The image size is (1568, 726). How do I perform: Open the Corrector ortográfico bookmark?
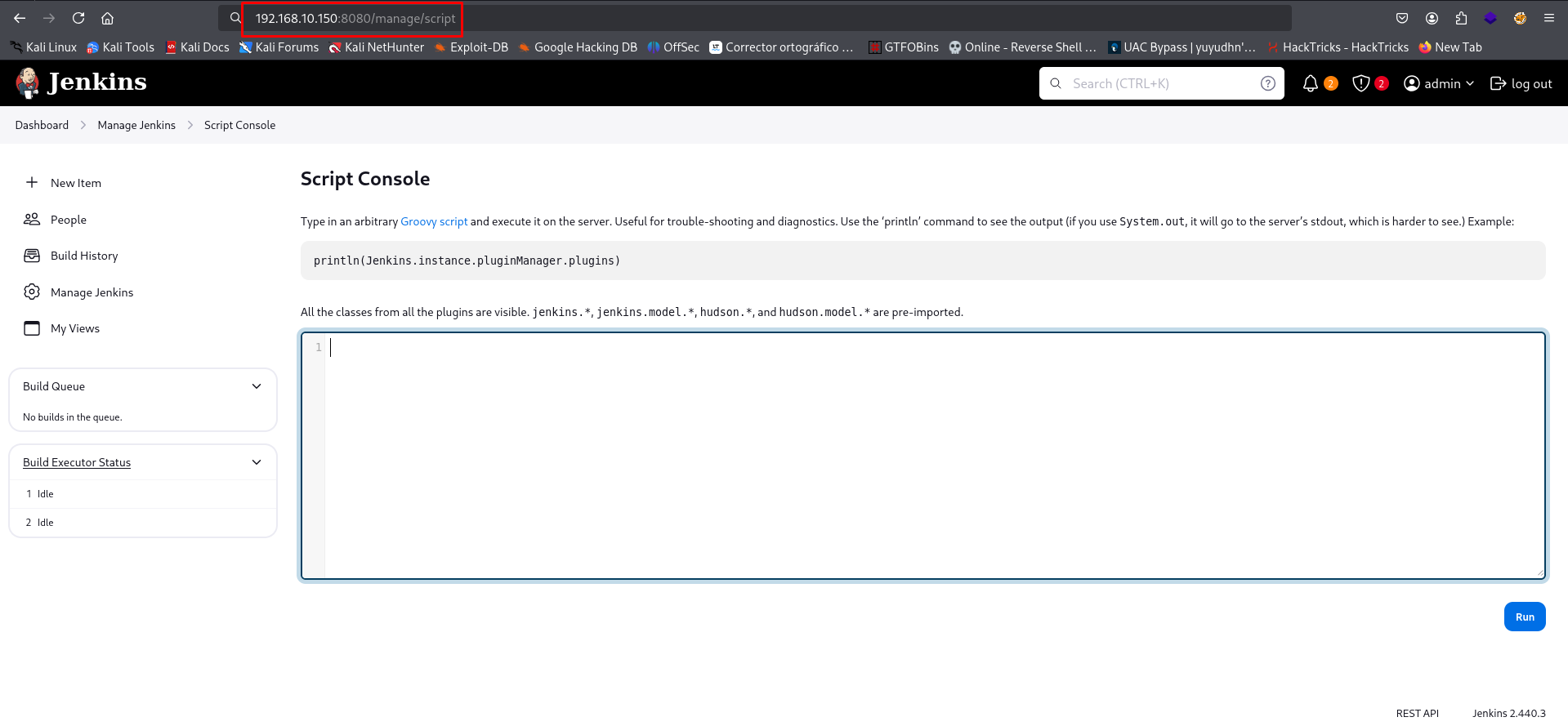click(781, 47)
